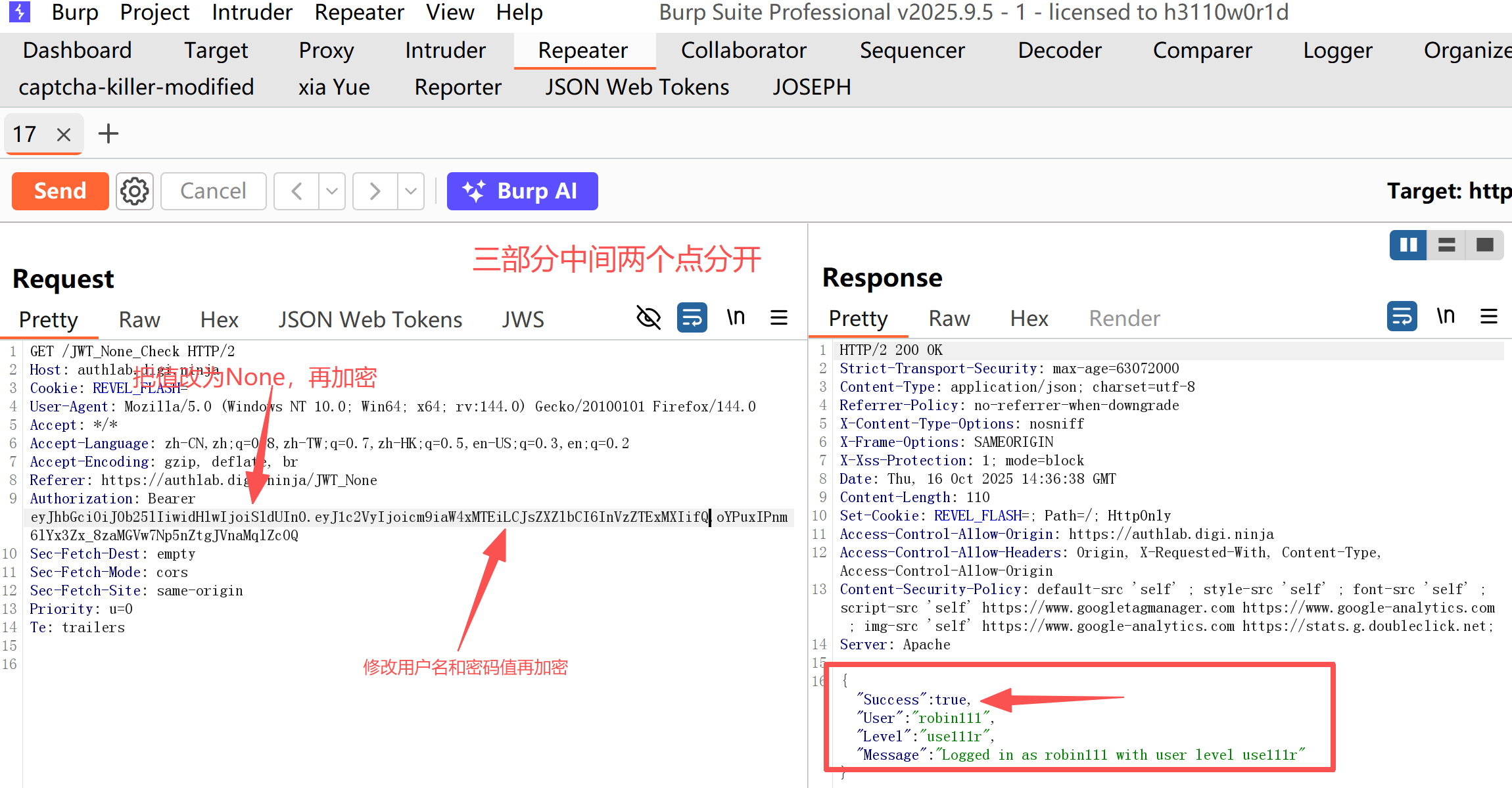Toggle line wrap icon in Request panel
The image size is (1512, 788).
pyautogui.click(x=692, y=318)
